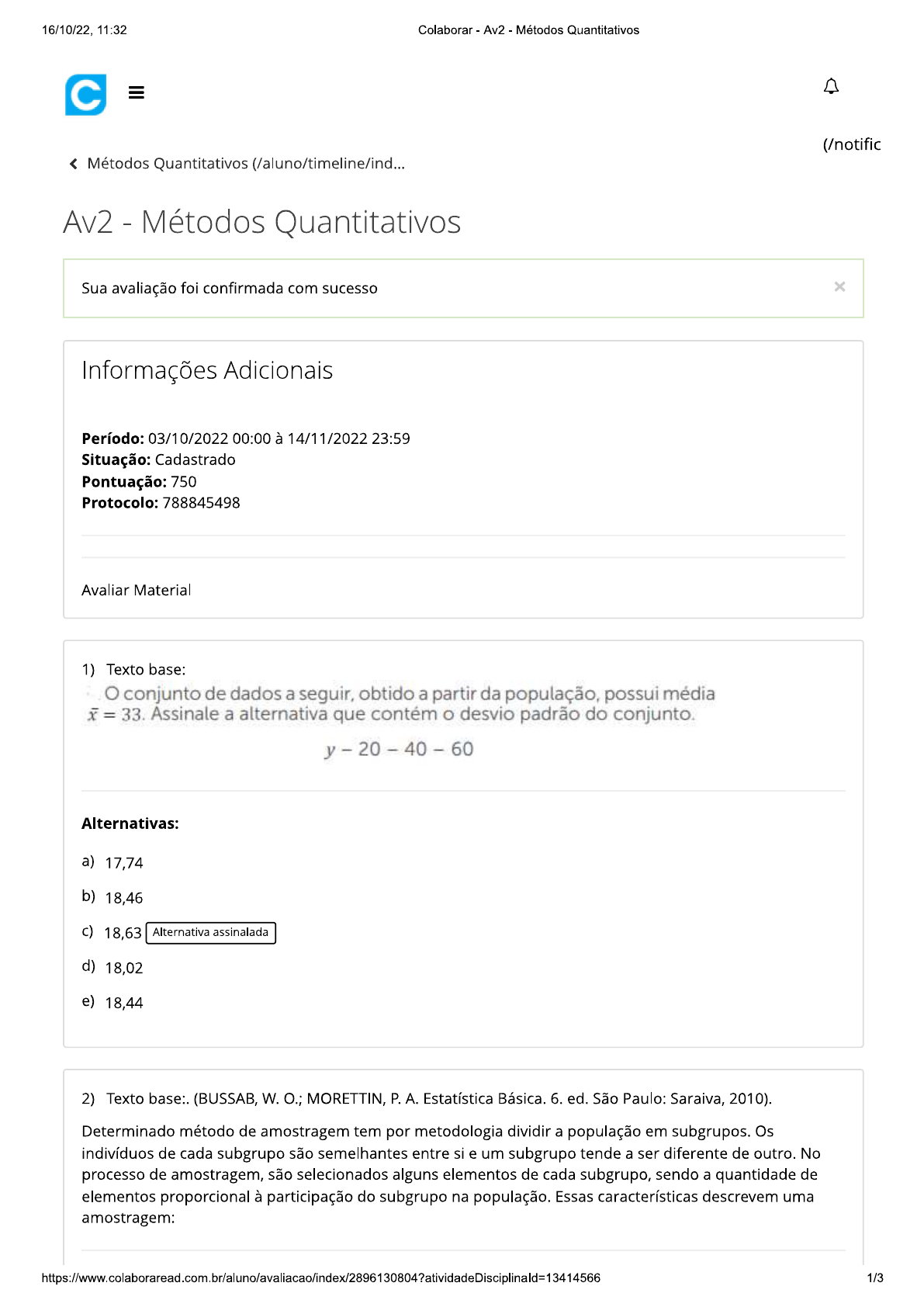Click the Informações Adicionais panel title

[207, 370]
